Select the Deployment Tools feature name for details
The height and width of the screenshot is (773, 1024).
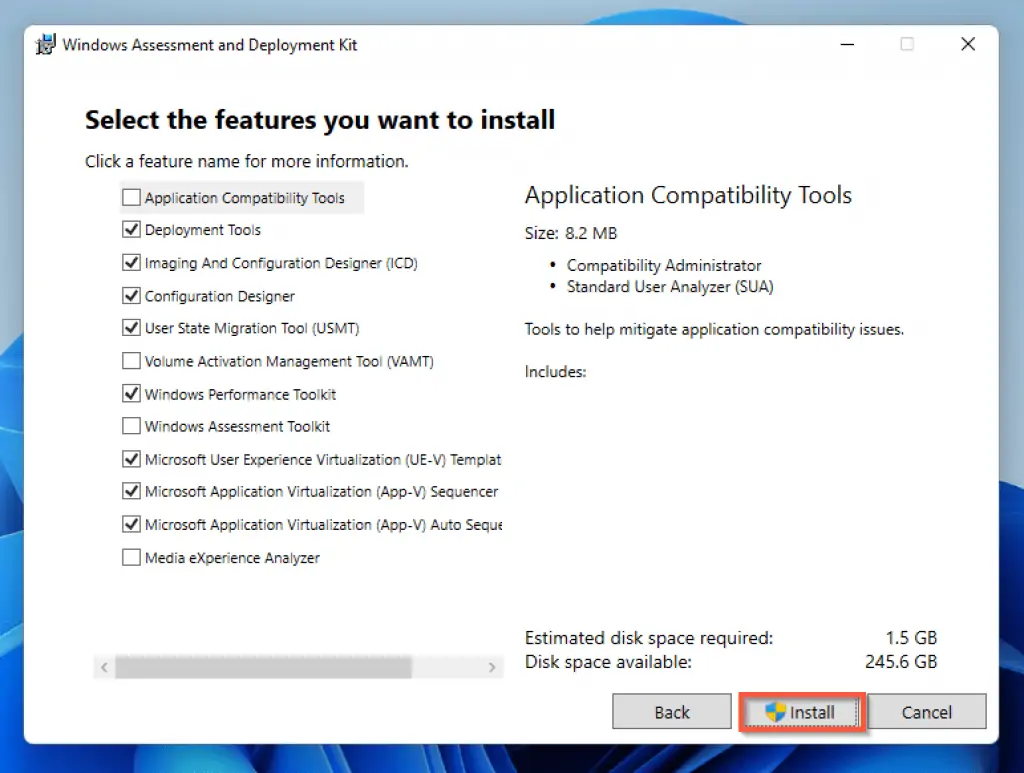(202, 229)
